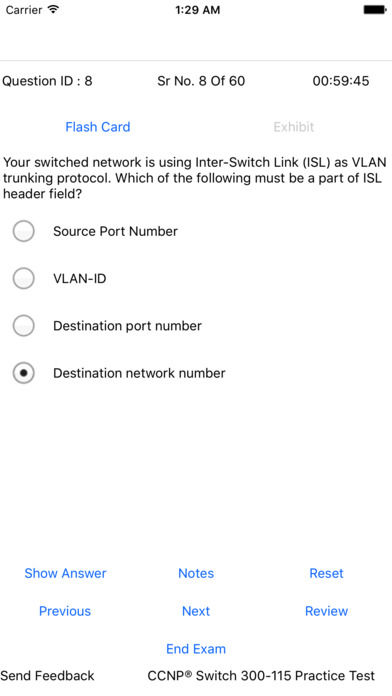Go to the Previous question
This screenshot has height=696, width=392.
click(x=65, y=611)
